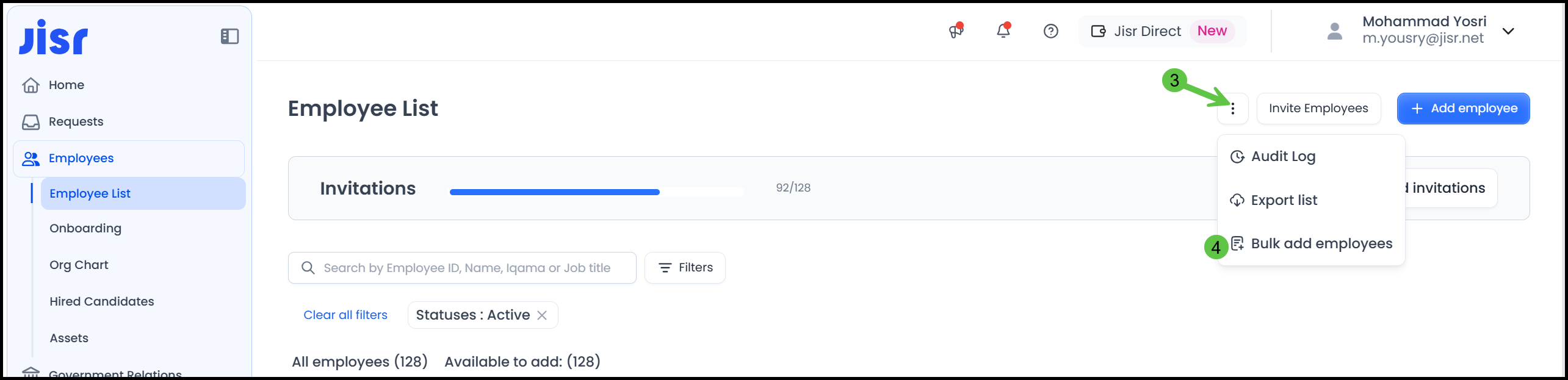1568x380 pixels.
Task: Click Clear all filters link
Action: (345, 315)
